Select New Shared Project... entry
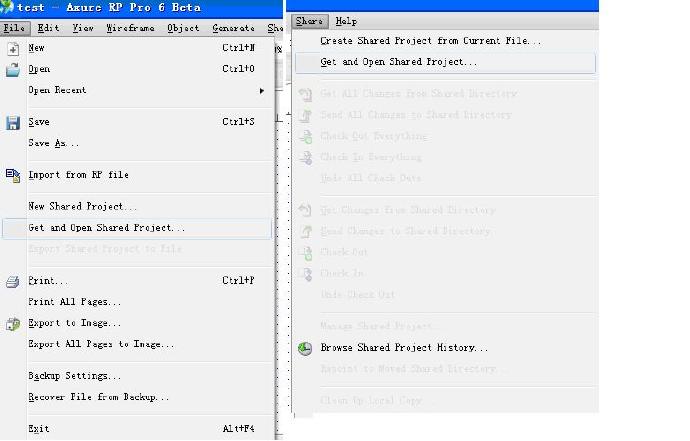Viewport: 690px width, 441px height. (x=83, y=207)
